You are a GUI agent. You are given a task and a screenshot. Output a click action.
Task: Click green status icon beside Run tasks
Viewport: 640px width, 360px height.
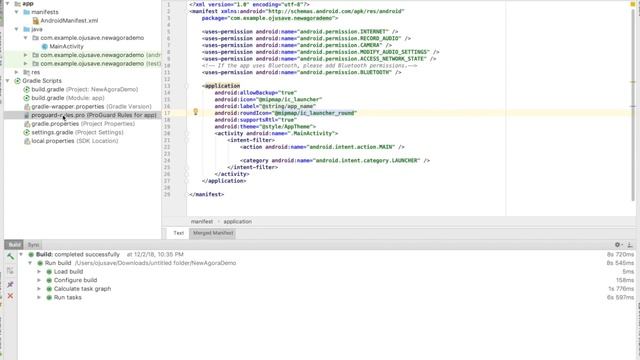[x=49, y=297]
